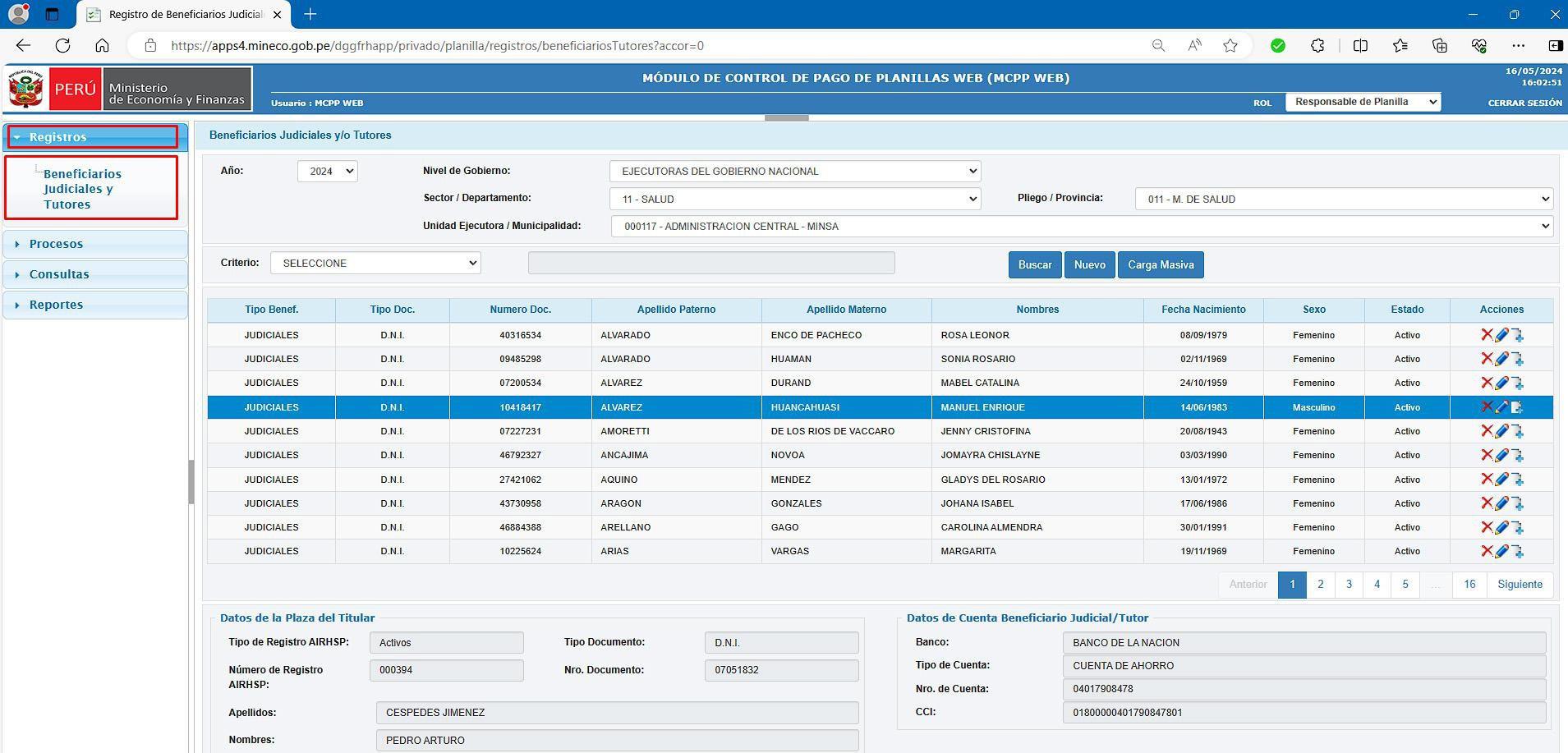Expand the Procesos menu section
Image resolution: width=1568 pixels, height=753 pixels.
(x=56, y=244)
